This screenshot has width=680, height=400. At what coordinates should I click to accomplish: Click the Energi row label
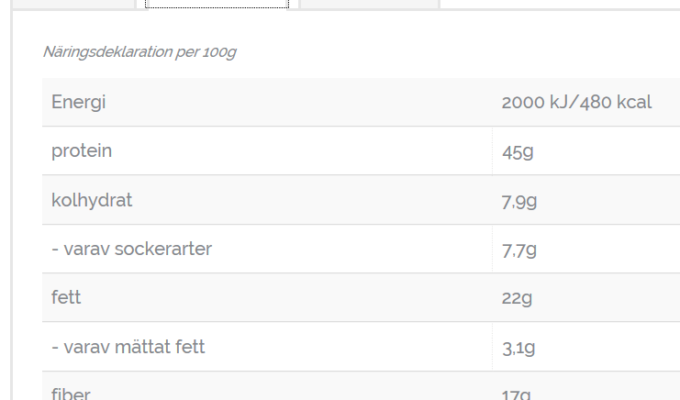coord(79,102)
